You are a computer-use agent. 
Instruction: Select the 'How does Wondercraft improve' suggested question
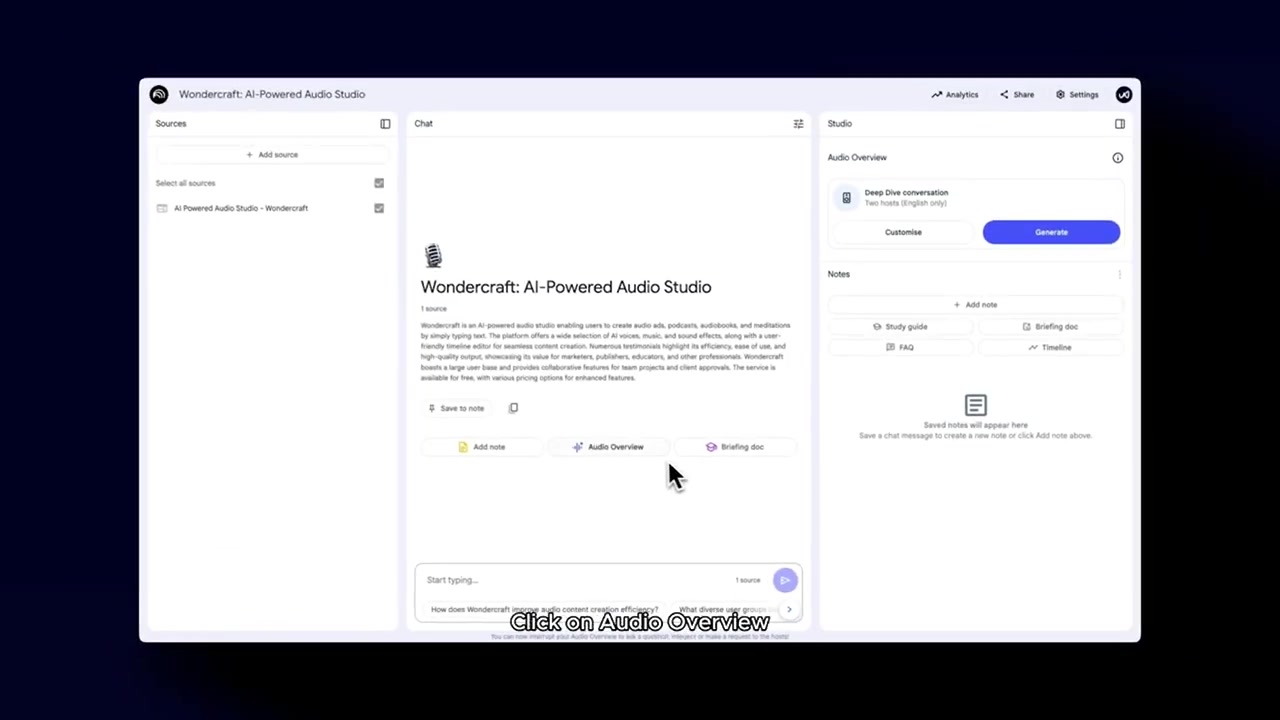pyautogui.click(x=544, y=609)
